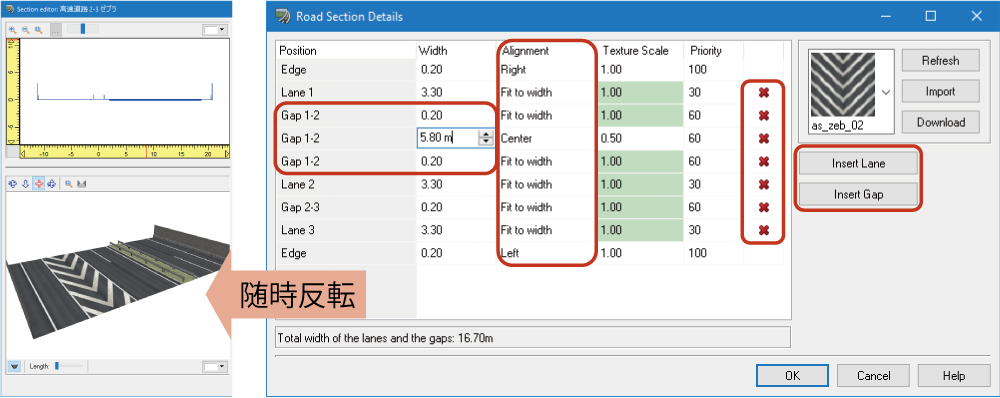Click the road profile icon in preview toolbar
This screenshot has width=1000, height=398.
pyautogui.click(x=82, y=184)
